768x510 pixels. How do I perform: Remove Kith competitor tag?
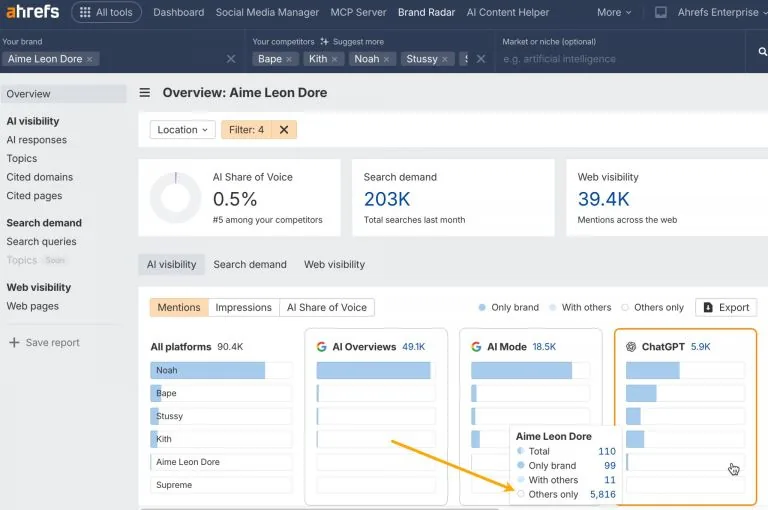tap(335, 59)
